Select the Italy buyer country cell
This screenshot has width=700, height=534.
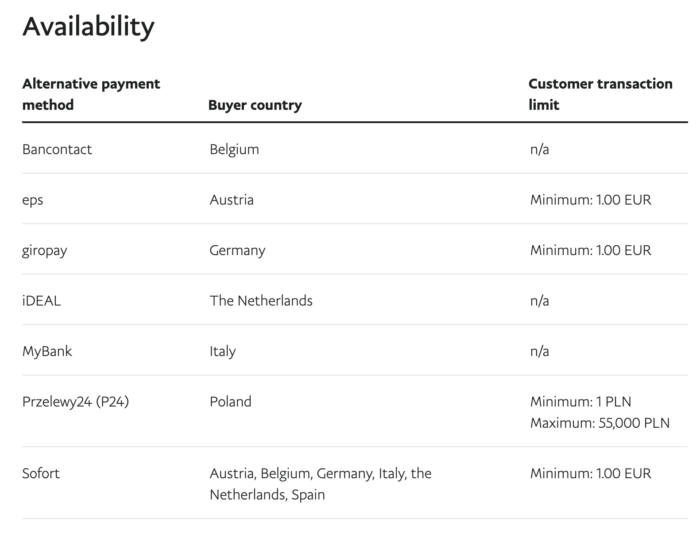(222, 351)
